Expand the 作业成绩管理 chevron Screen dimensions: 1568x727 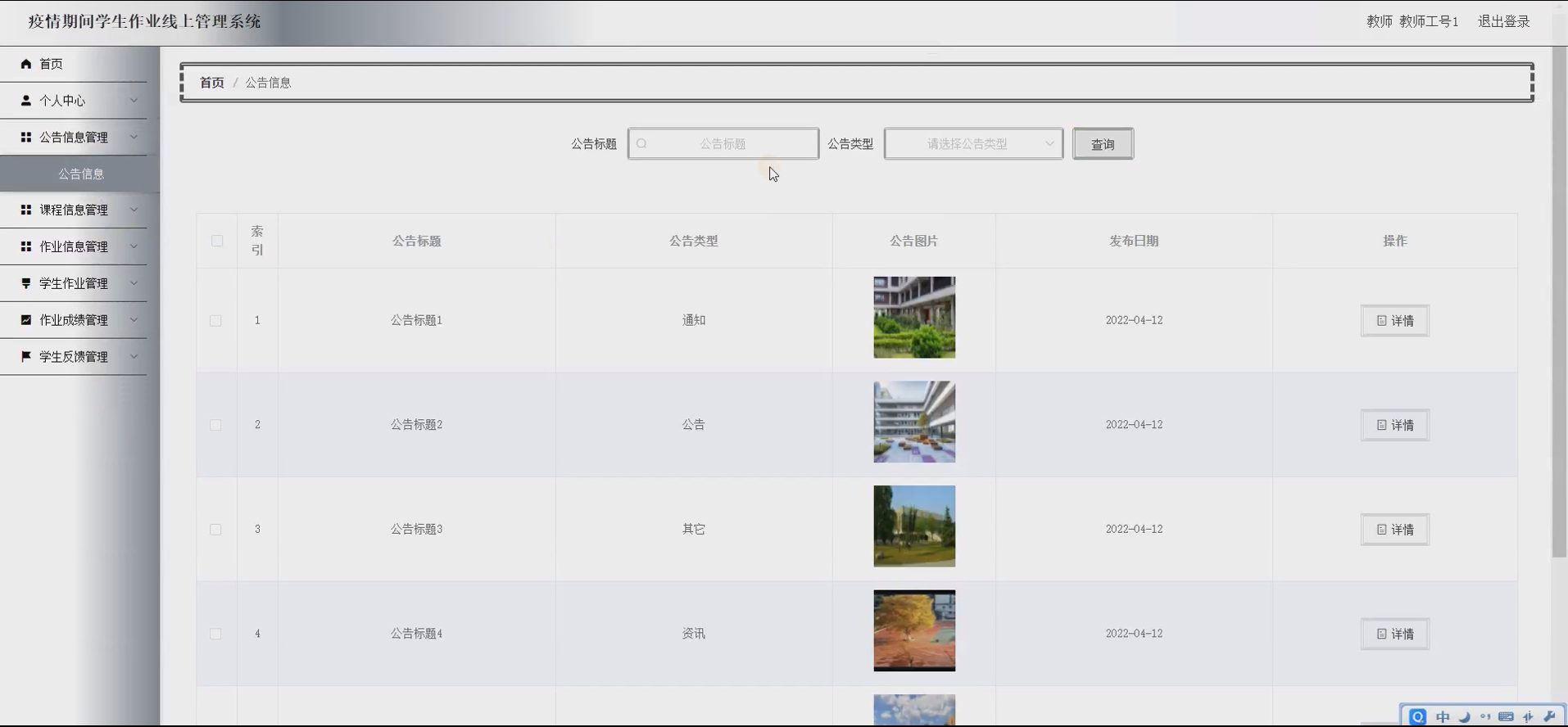tap(134, 320)
